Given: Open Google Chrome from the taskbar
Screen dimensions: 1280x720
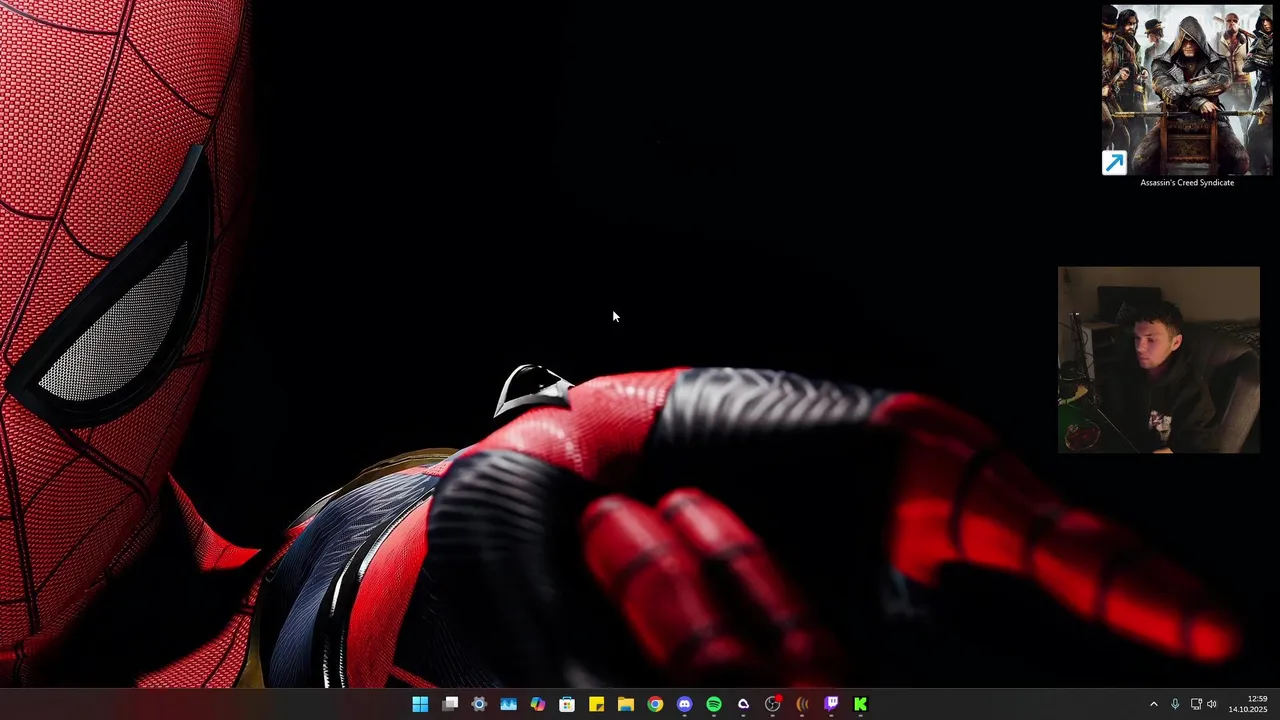Looking at the screenshot, I should click(655, 704).
